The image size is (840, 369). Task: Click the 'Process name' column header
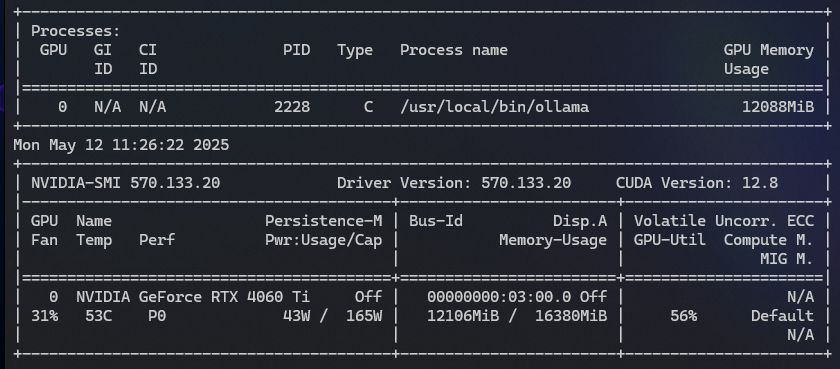[454, 50]
